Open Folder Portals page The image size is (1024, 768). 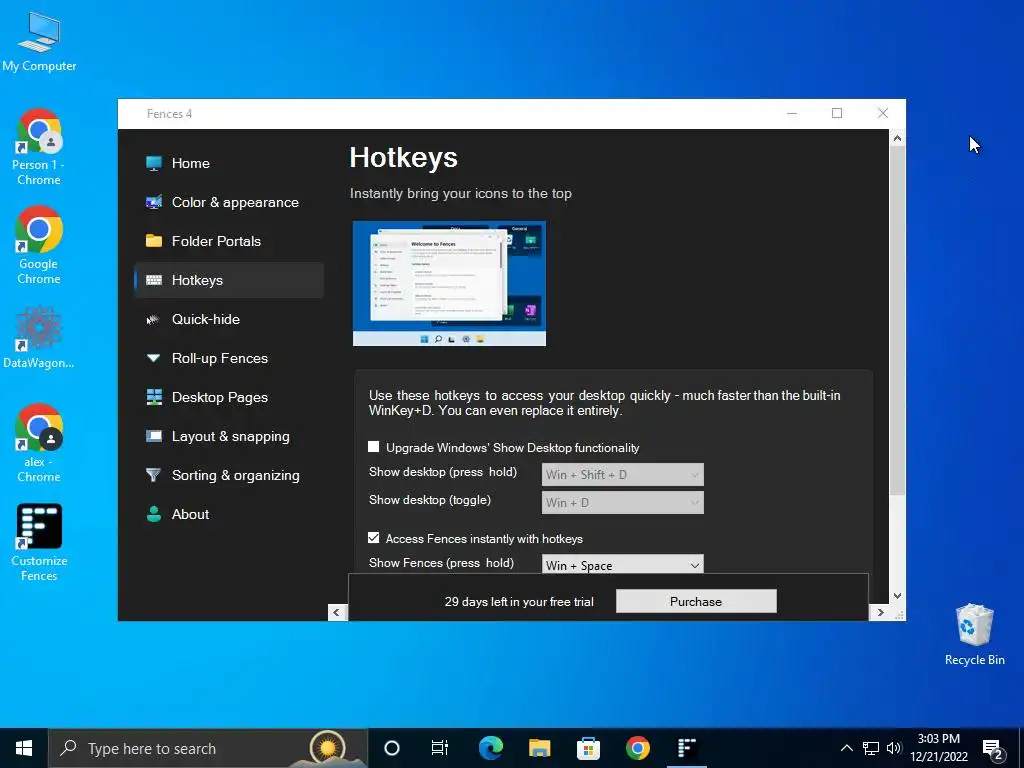click(x=229, y=241)
